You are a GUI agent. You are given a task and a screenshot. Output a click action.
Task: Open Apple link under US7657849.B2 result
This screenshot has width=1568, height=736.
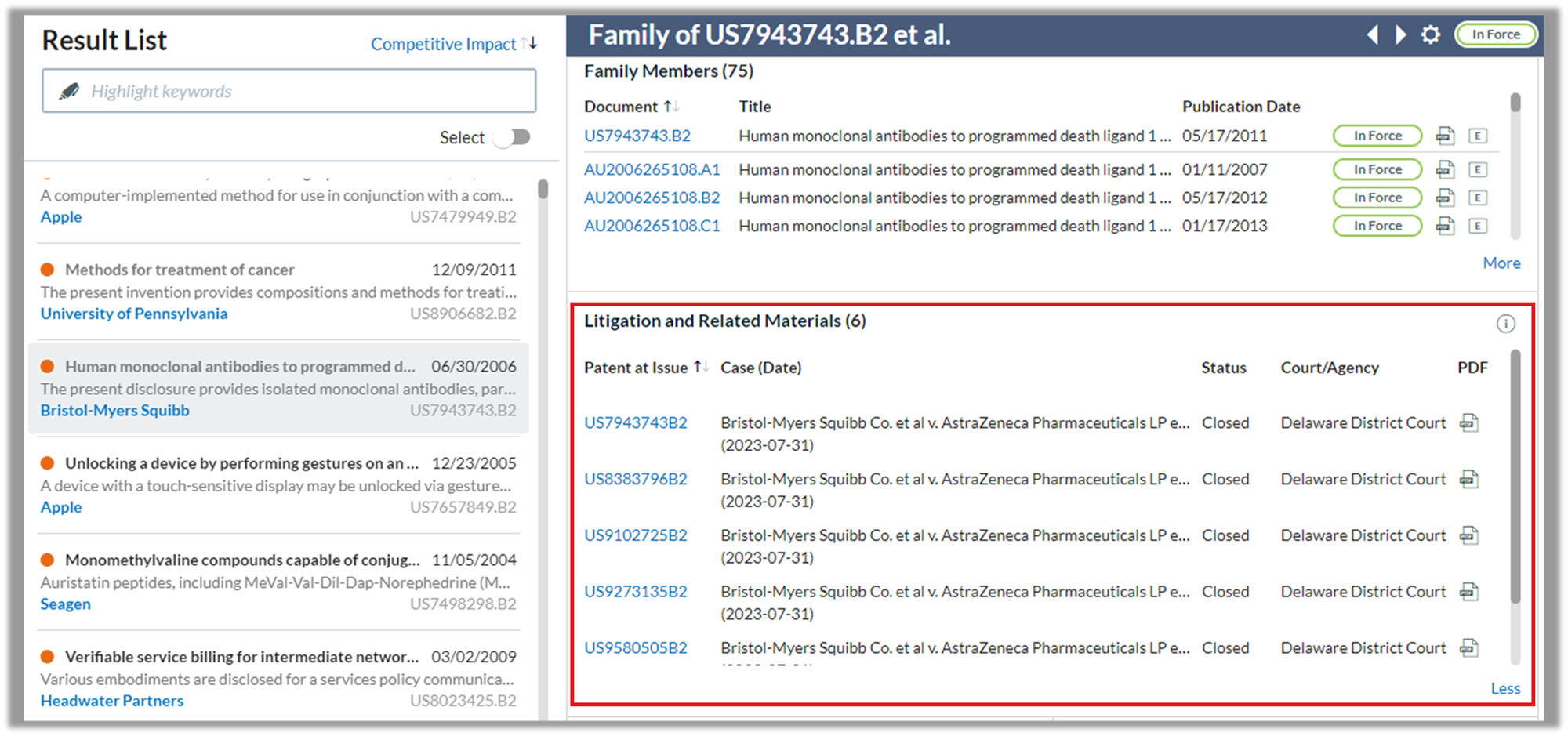pyautogui.click(x=61, y=507)
